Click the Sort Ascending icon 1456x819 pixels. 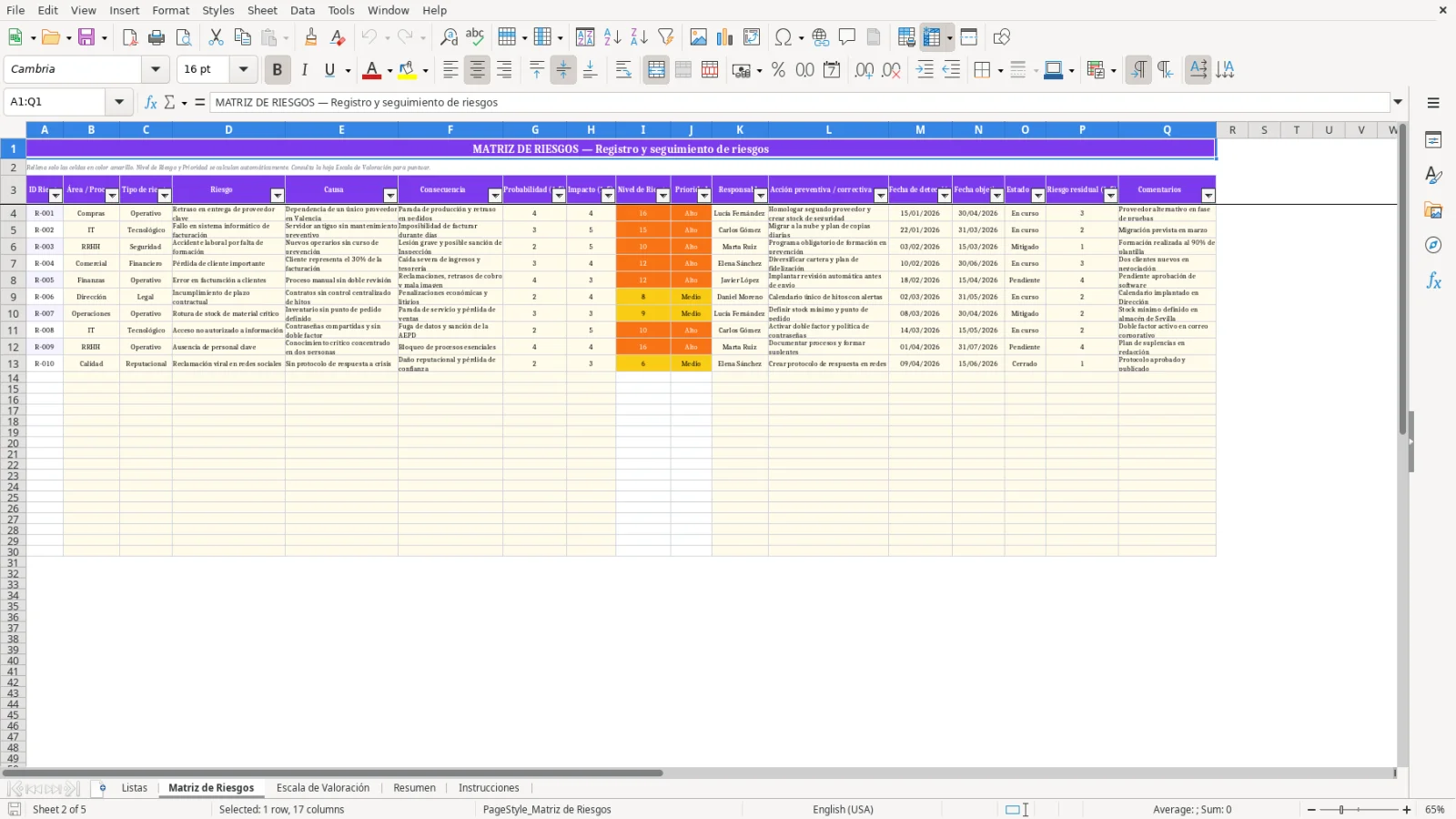point(612,37)
